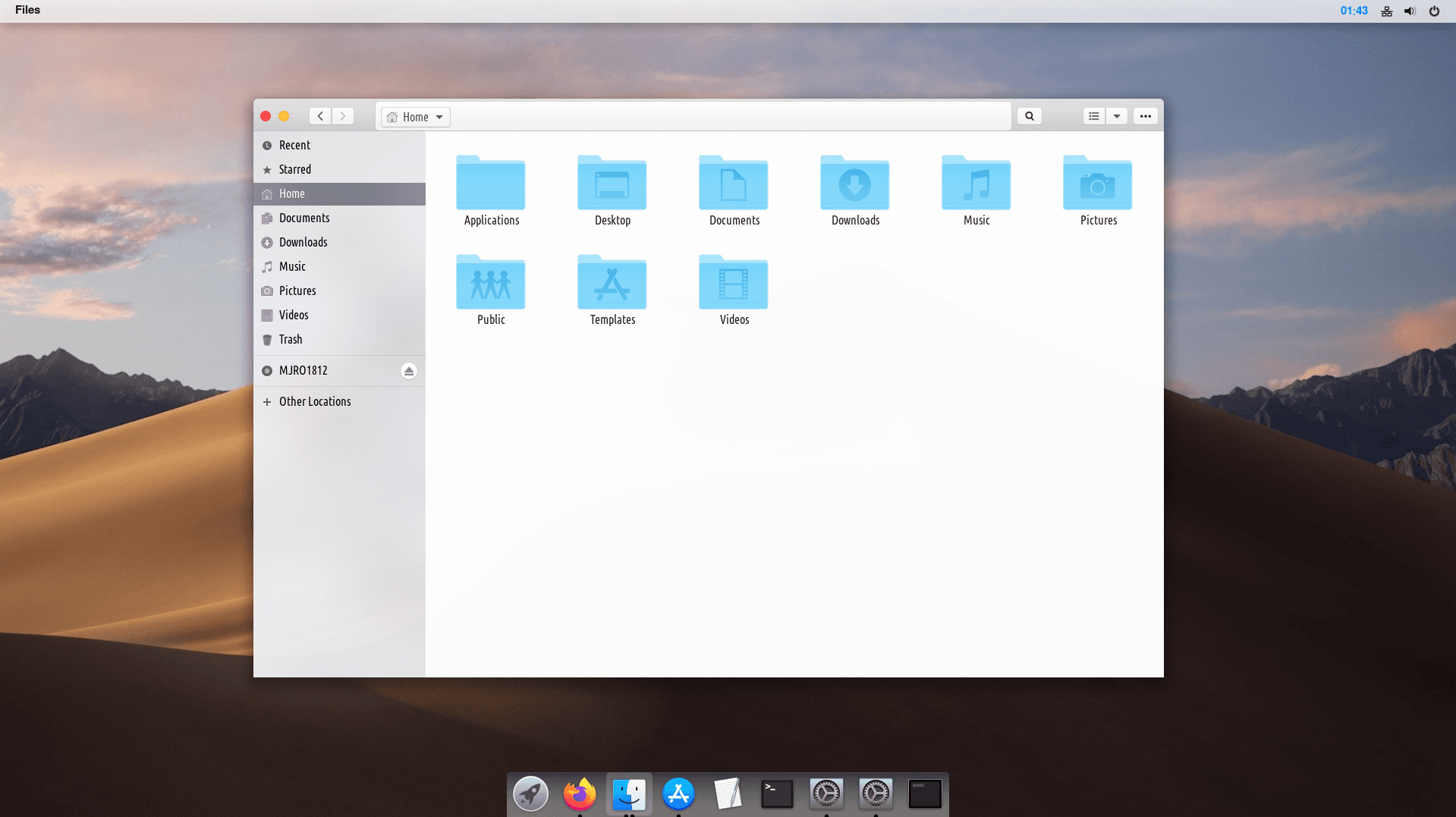Open the Public folder icon

pyautogui.click(x=490, y=284)
